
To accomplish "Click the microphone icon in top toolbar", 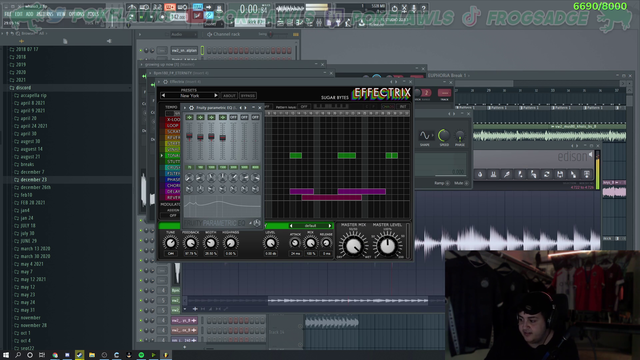I will 414,8.
